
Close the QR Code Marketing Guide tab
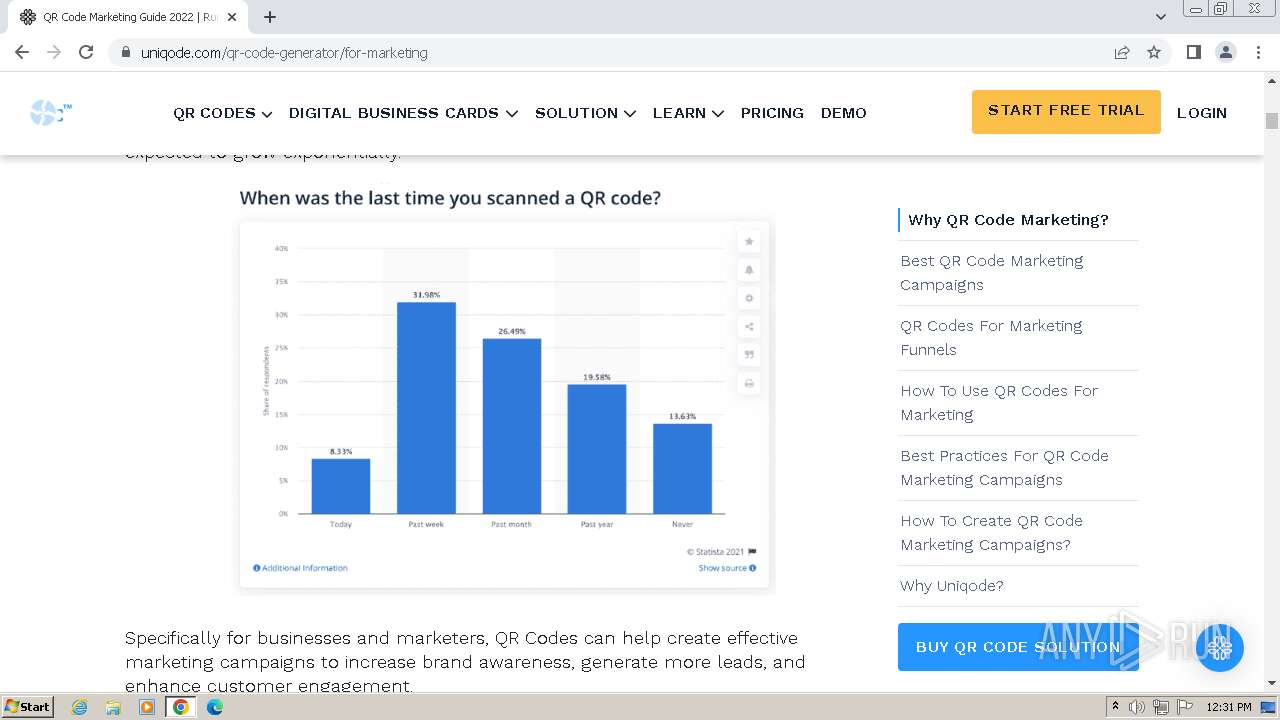coord(232,17)
